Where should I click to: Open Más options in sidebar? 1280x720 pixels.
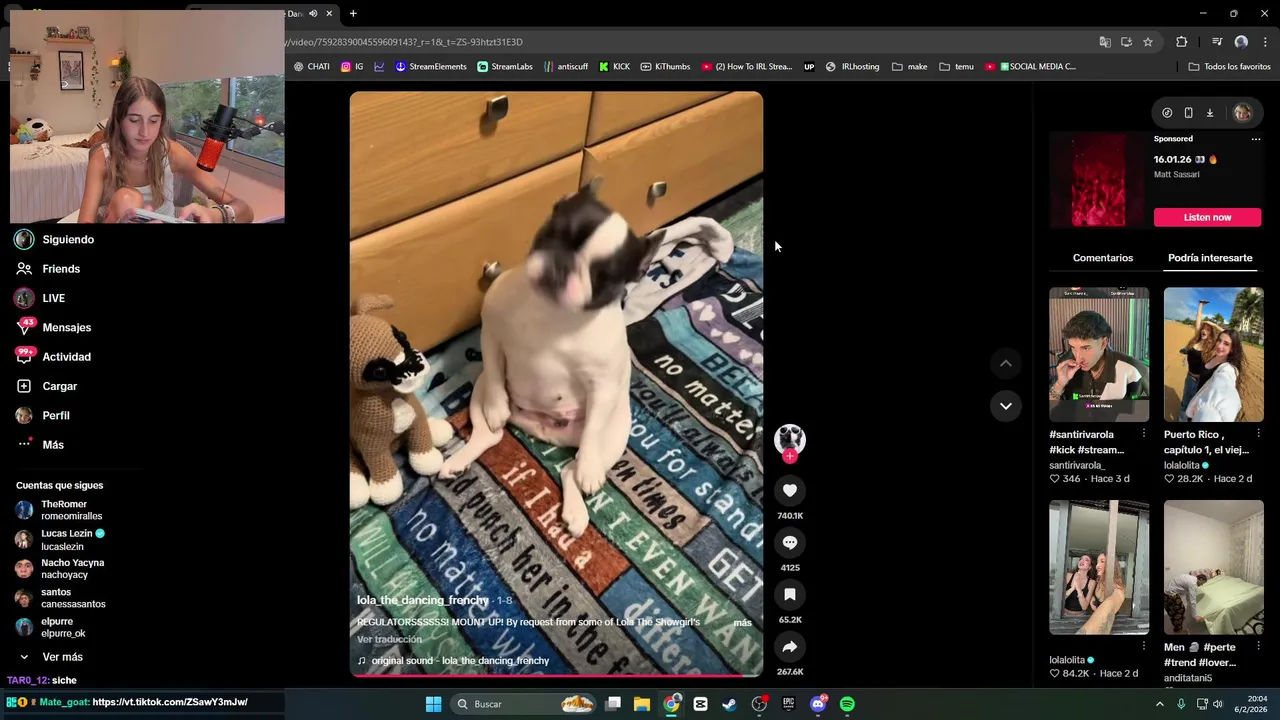click(53, 445)
